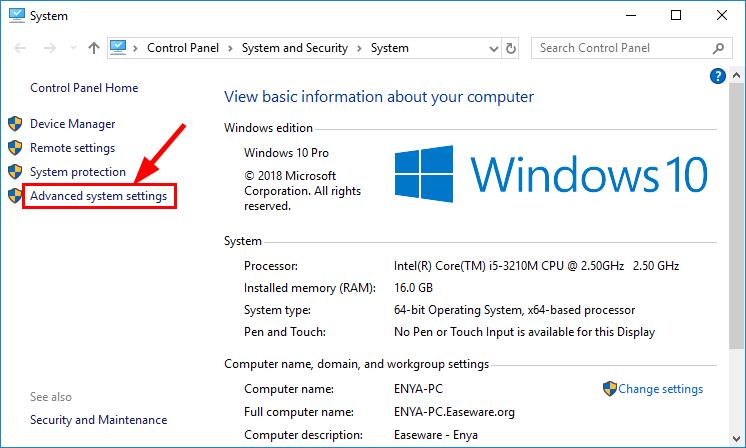Click the shield icon beside Advanced system settings
This screenshot has height=448, width=746.
coord(14,196)
